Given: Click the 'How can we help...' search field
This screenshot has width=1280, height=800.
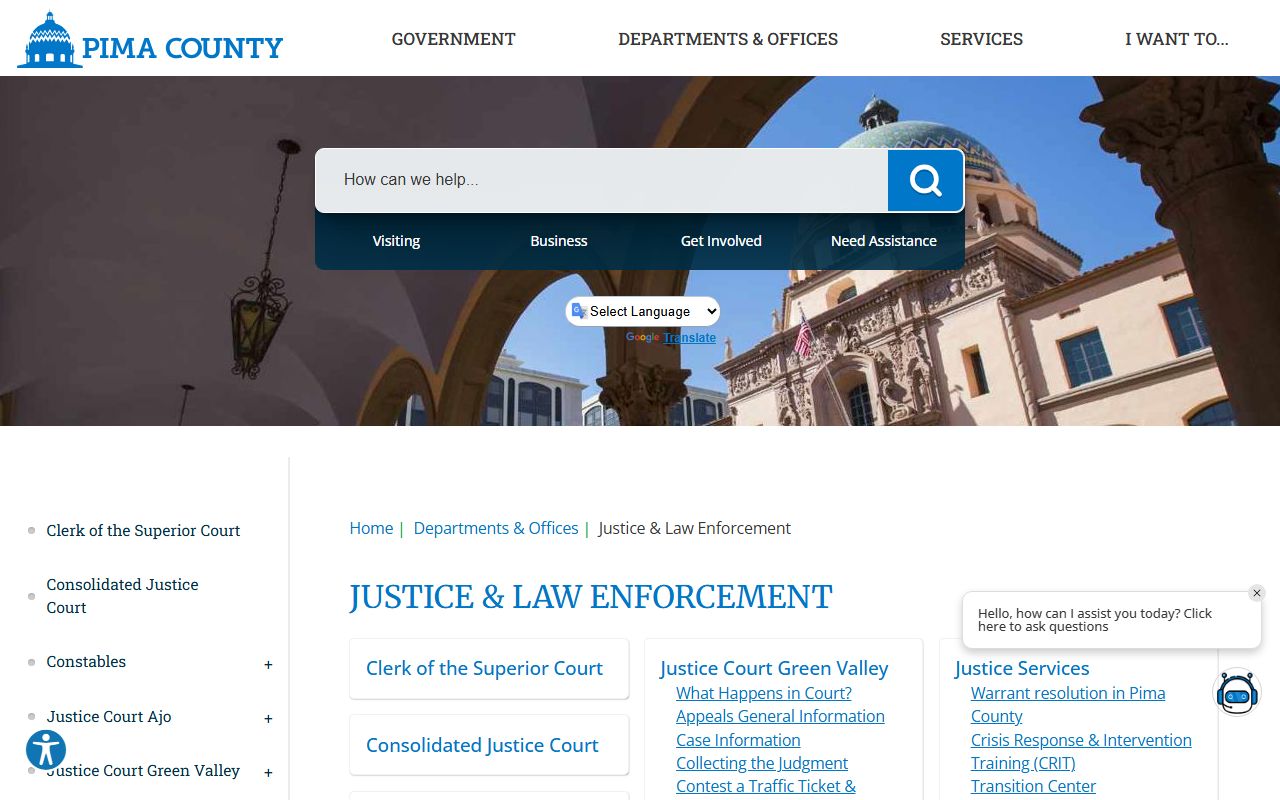Looking at the screenshot, I should [602, 180].
